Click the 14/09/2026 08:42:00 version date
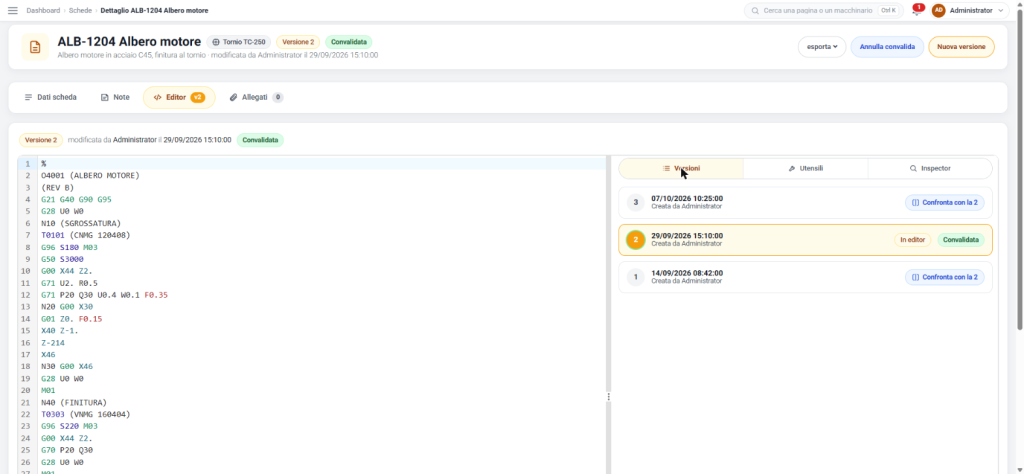This screenshot has height=474, width=1024. (x=687, y=273)
